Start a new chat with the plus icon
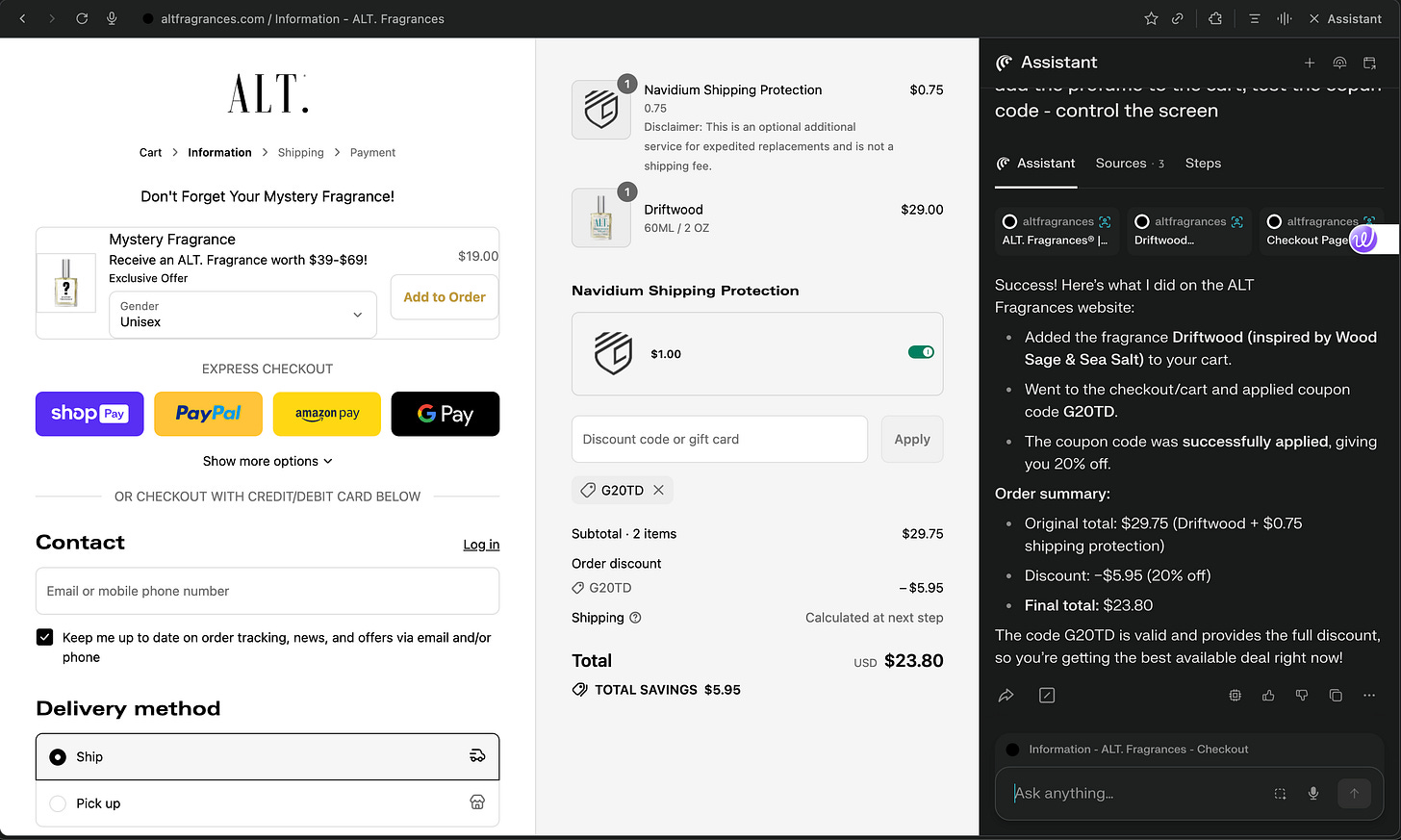1401x840 pixels. [1310, 63]
